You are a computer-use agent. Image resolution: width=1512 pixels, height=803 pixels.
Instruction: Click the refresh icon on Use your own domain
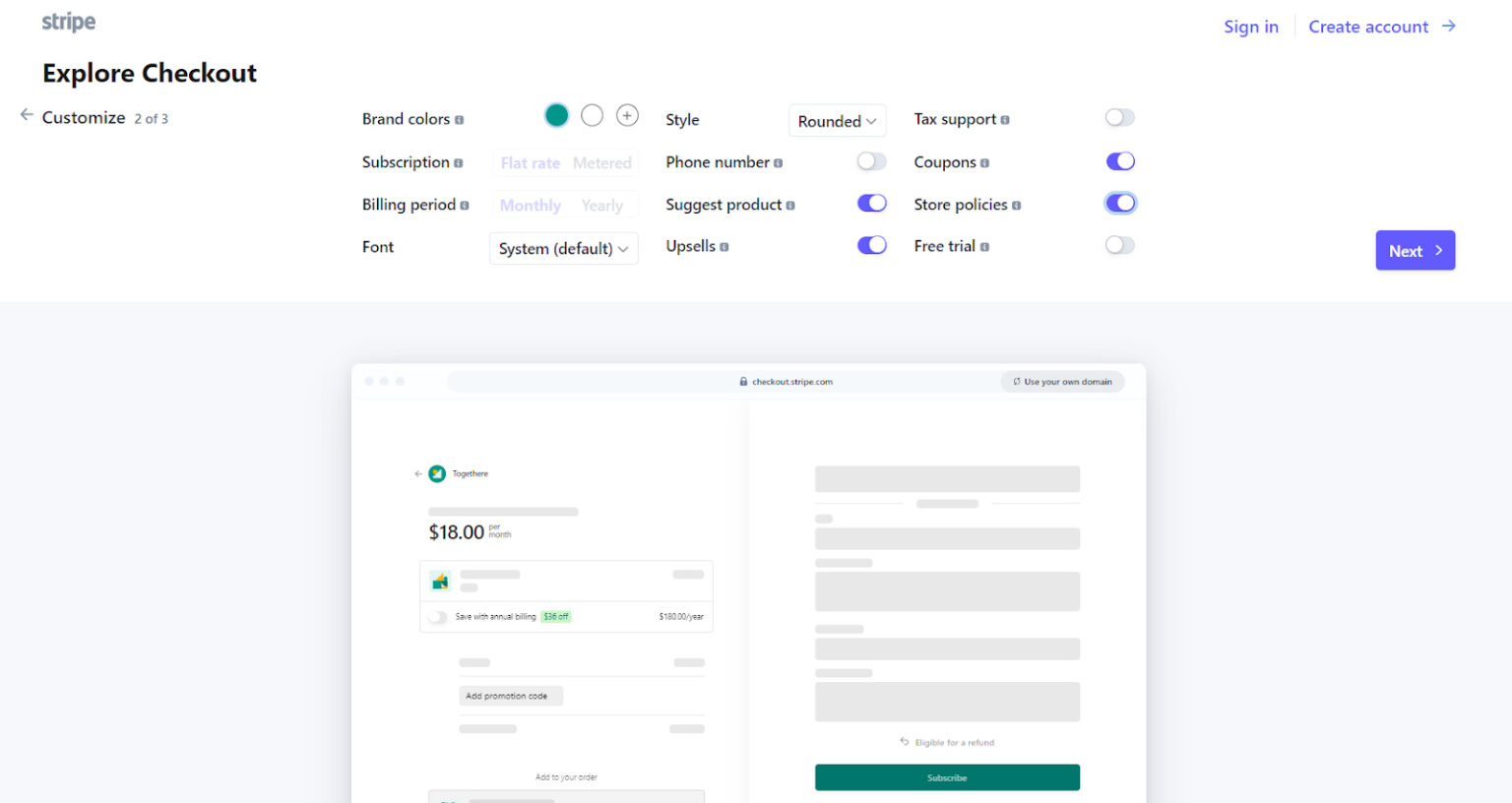1014,382
